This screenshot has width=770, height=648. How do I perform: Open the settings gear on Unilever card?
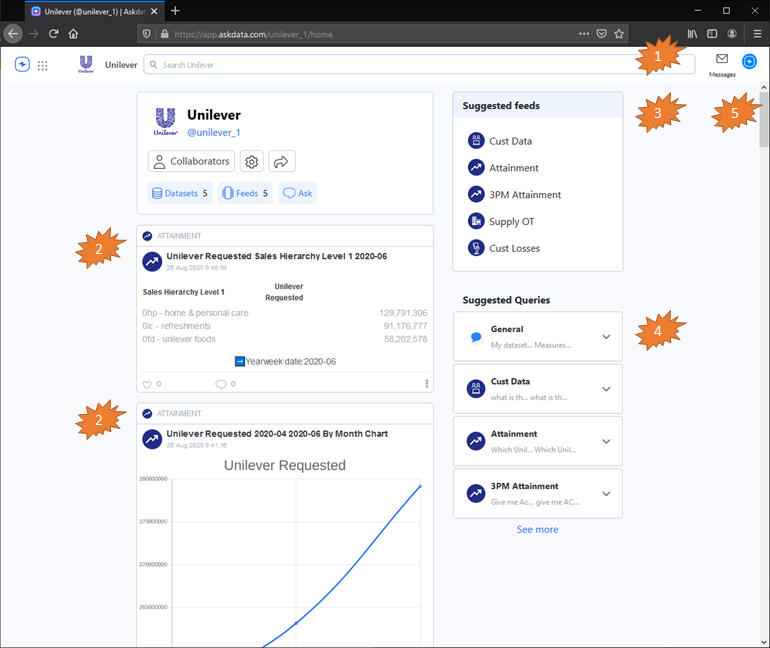251,162
